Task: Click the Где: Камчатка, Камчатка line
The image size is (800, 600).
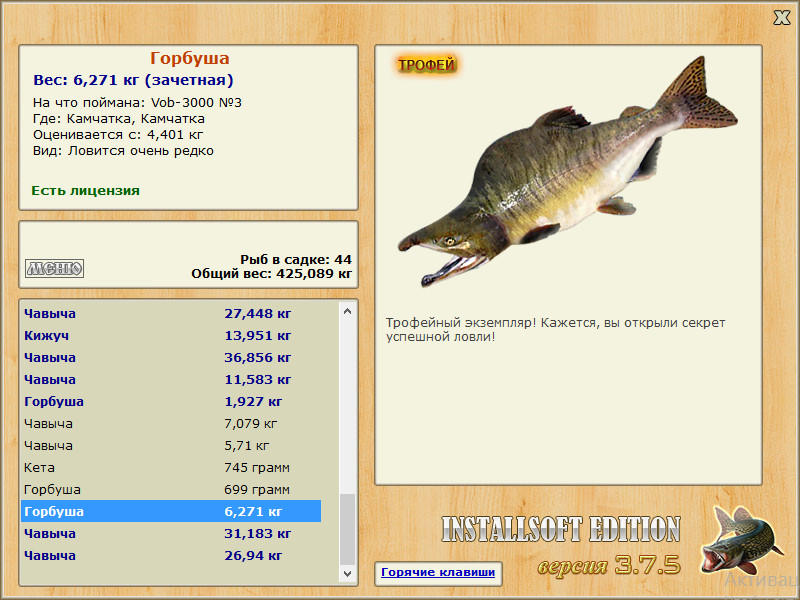Action: pos(119,119)
